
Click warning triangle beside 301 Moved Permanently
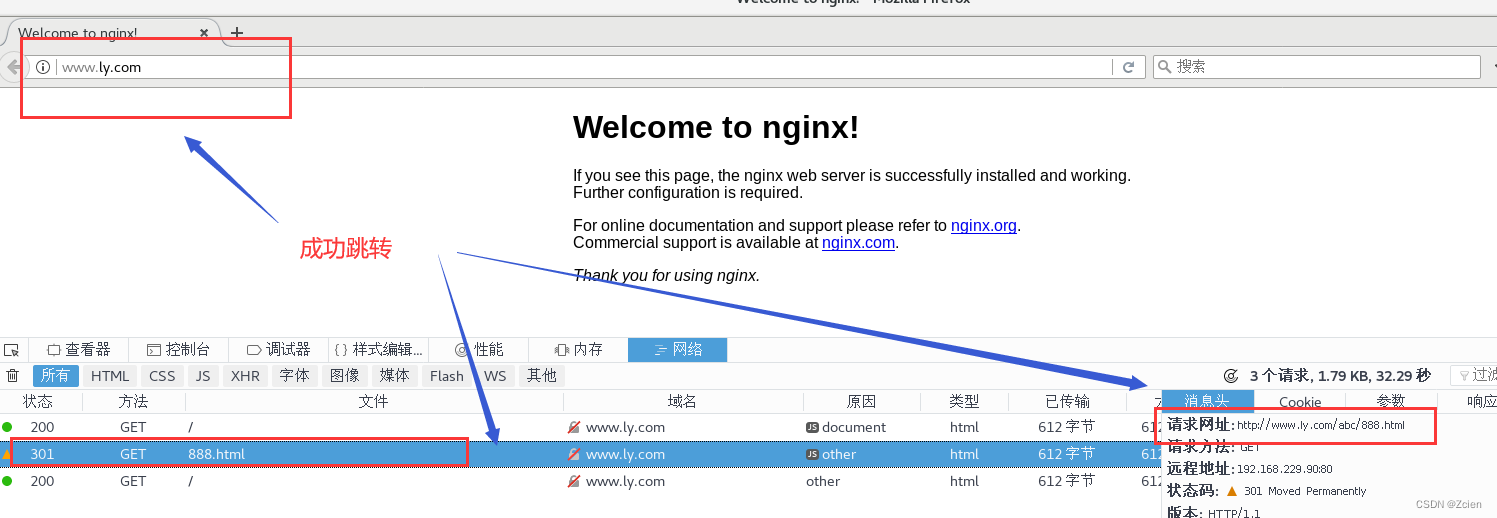pos(1232,491)
